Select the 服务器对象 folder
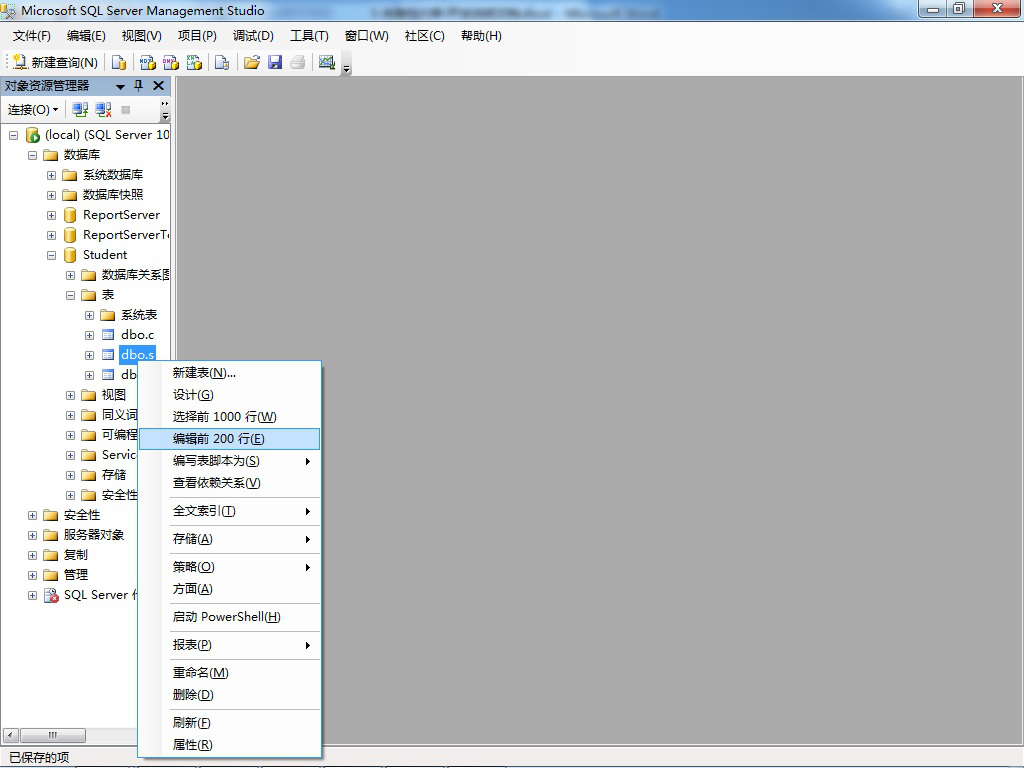This screenshot has height=768, width=1024. point(93,535)
